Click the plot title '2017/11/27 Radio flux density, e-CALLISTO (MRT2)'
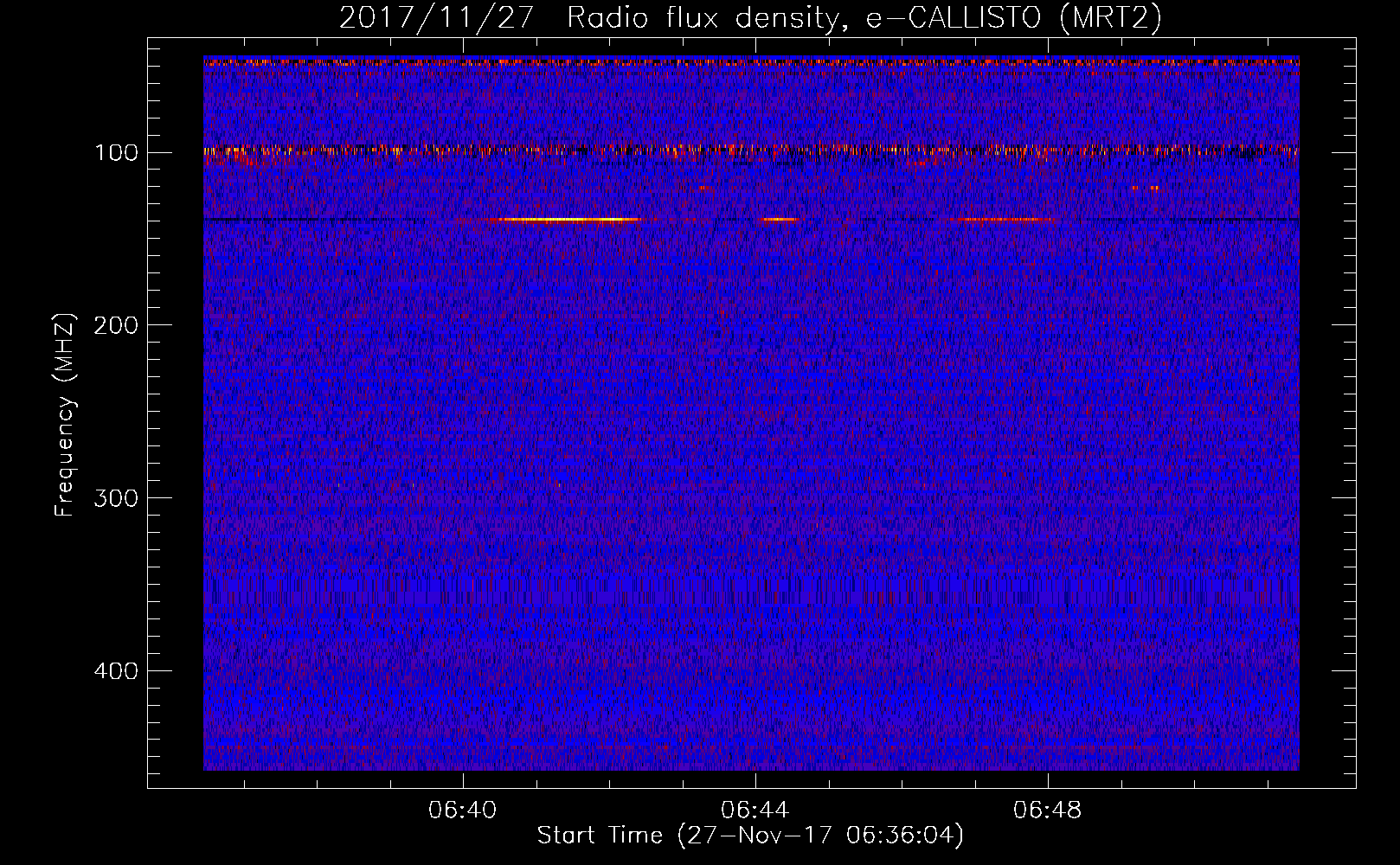Viewport: 1400px width, 865px height. 750,17
